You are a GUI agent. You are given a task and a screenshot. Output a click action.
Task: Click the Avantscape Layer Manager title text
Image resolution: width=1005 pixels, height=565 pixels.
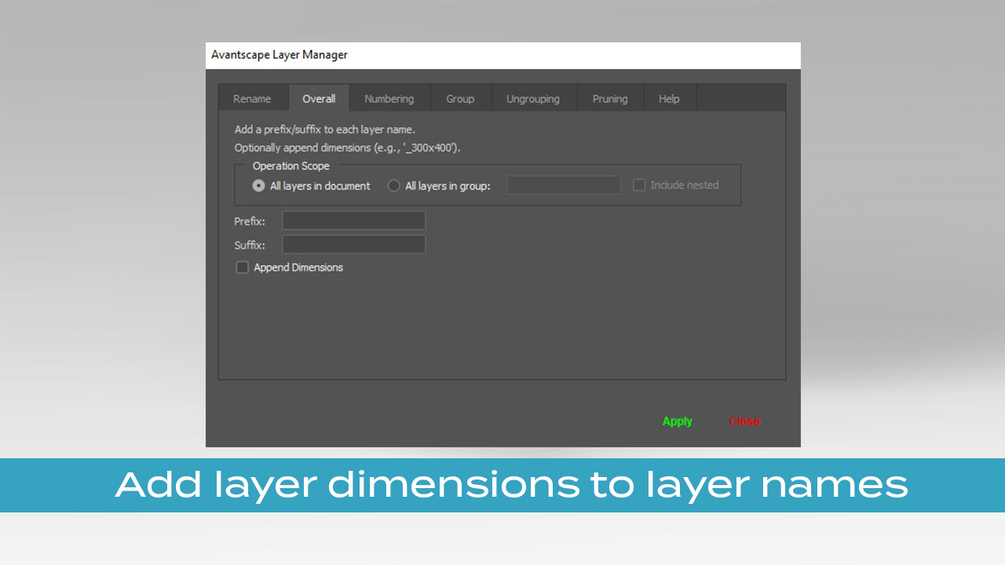[x=279, y=55]
